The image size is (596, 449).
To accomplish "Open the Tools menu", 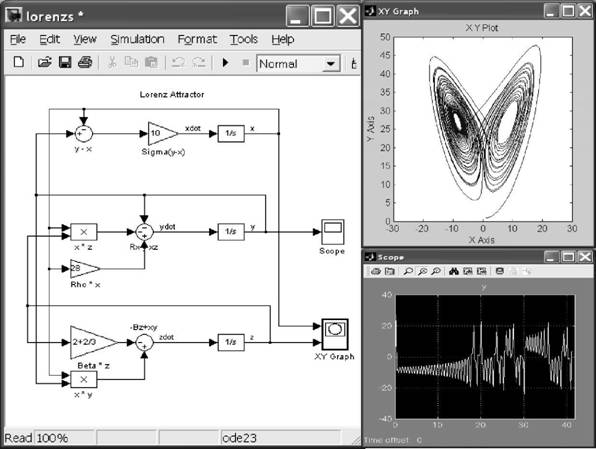I will pos(244,40).
